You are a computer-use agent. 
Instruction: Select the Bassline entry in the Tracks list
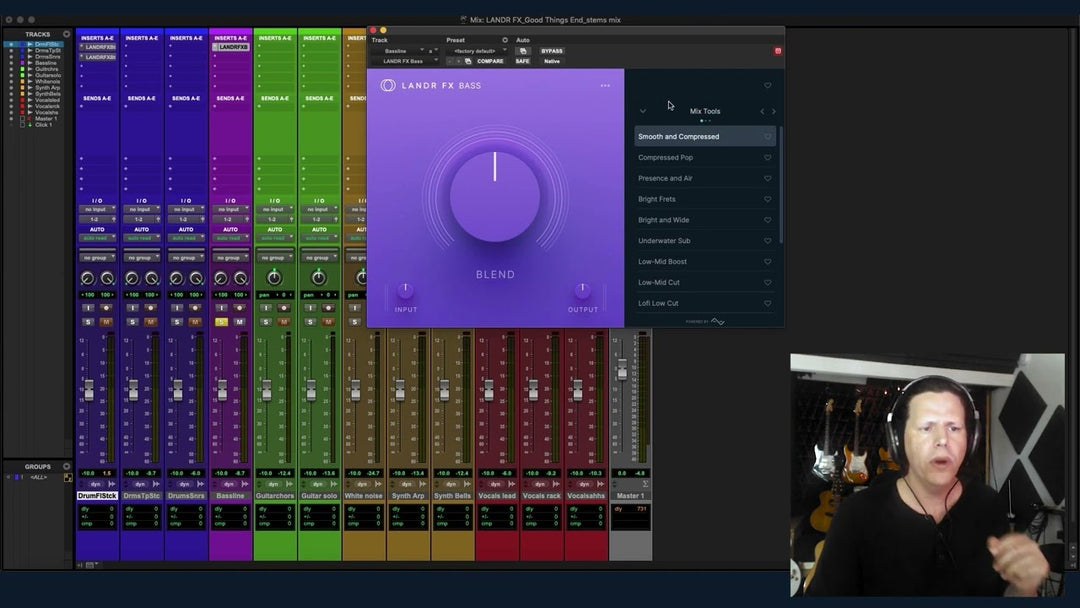pyautogui.click(x=46, y=63)
